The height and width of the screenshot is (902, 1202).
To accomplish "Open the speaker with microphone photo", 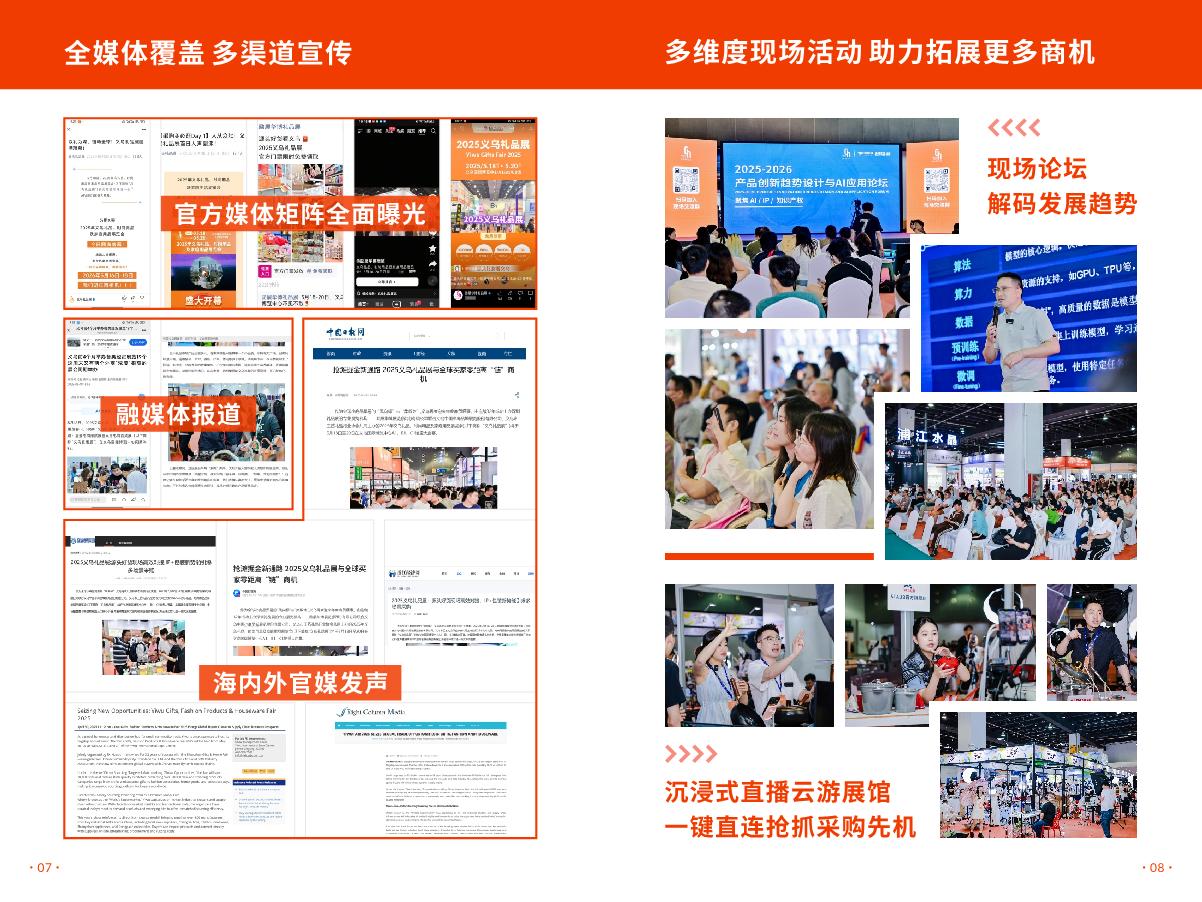I will point(1028,318).
